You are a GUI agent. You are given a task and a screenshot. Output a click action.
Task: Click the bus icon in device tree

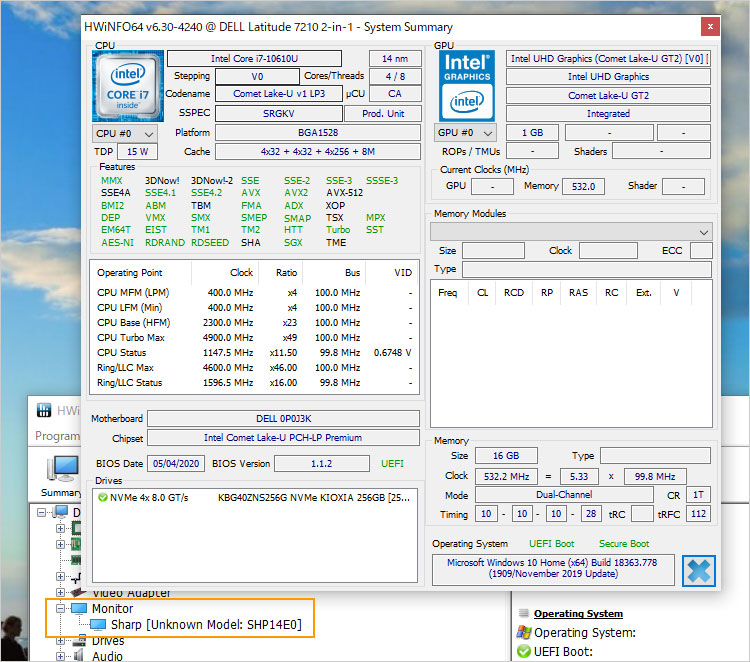(76, 578)
